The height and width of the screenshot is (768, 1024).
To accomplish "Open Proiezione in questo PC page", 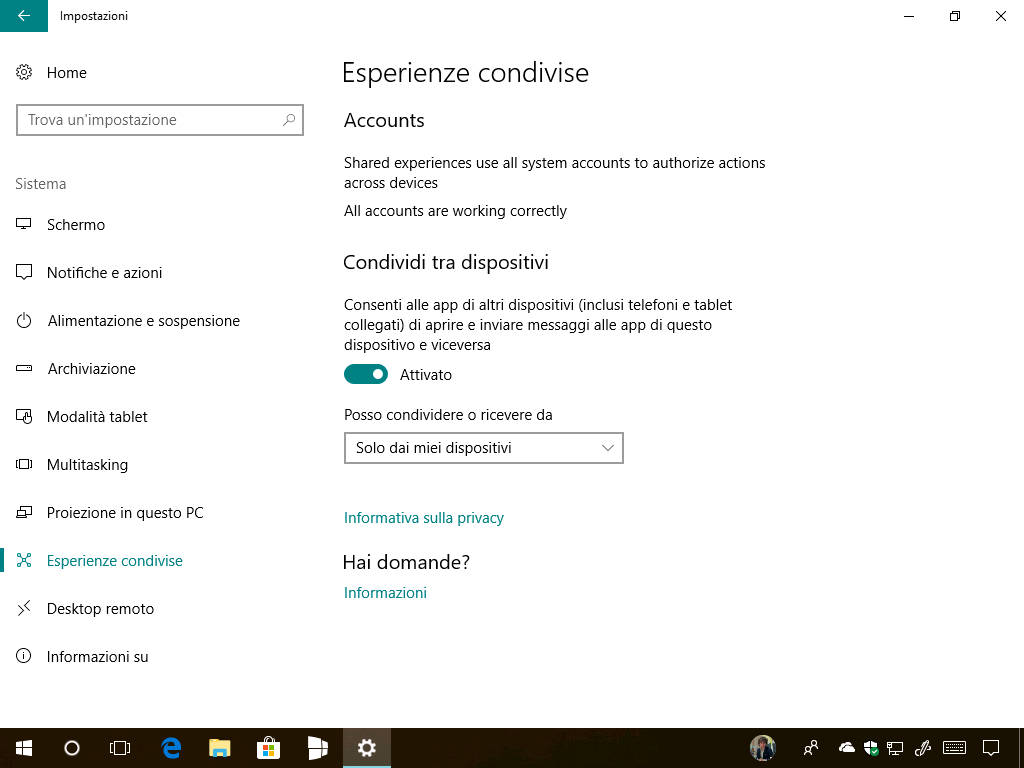I will [x=125, y=513].
